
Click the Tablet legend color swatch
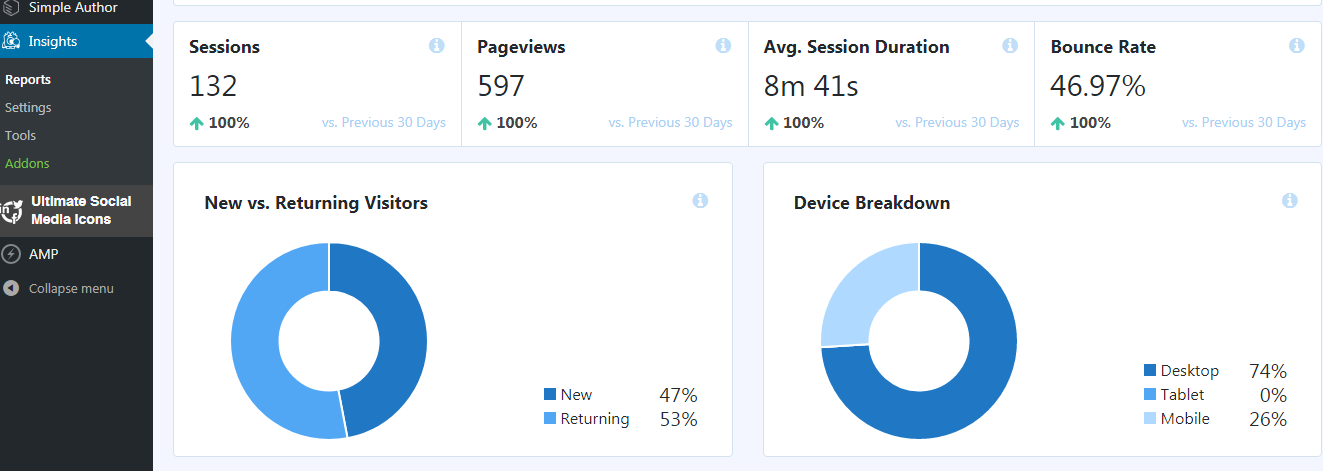1150,395
